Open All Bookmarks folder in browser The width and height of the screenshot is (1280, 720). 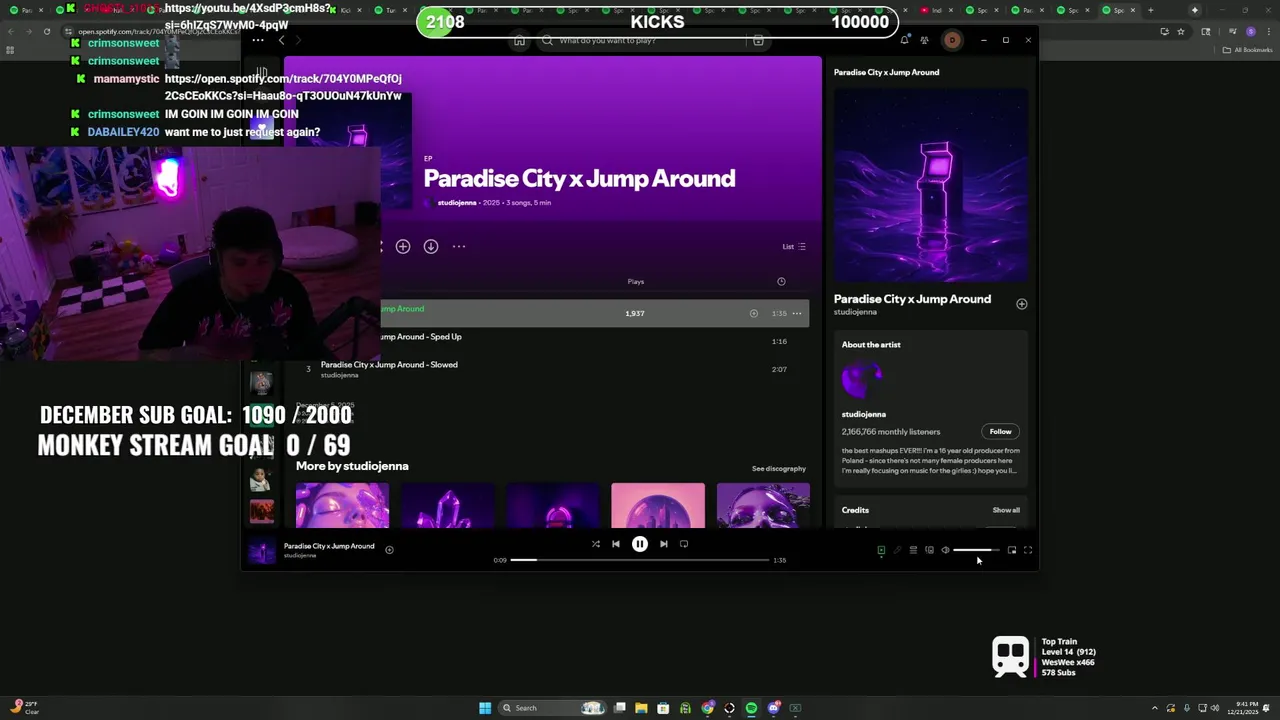1248,50
